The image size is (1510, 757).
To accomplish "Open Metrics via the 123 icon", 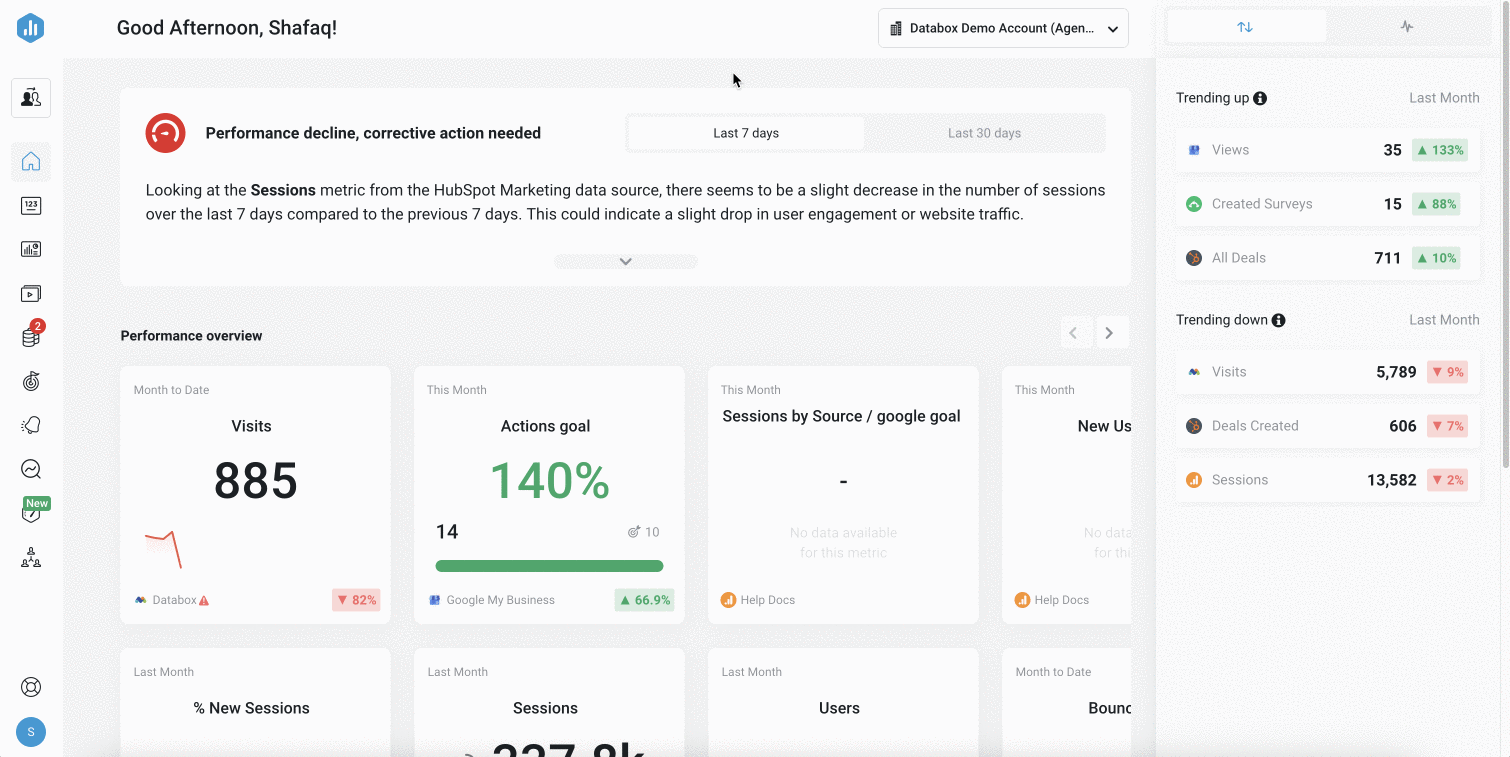I will coord(31,206).
